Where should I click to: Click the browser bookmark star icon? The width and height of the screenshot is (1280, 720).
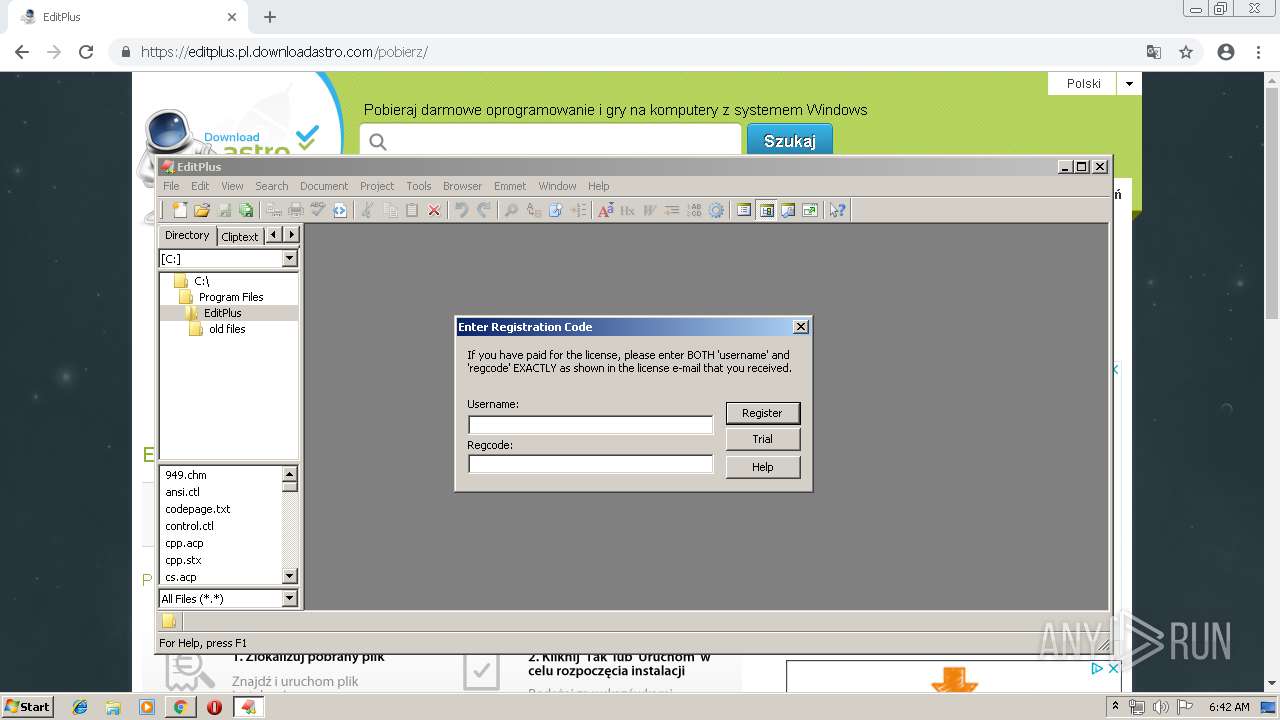click(1186, 52)
